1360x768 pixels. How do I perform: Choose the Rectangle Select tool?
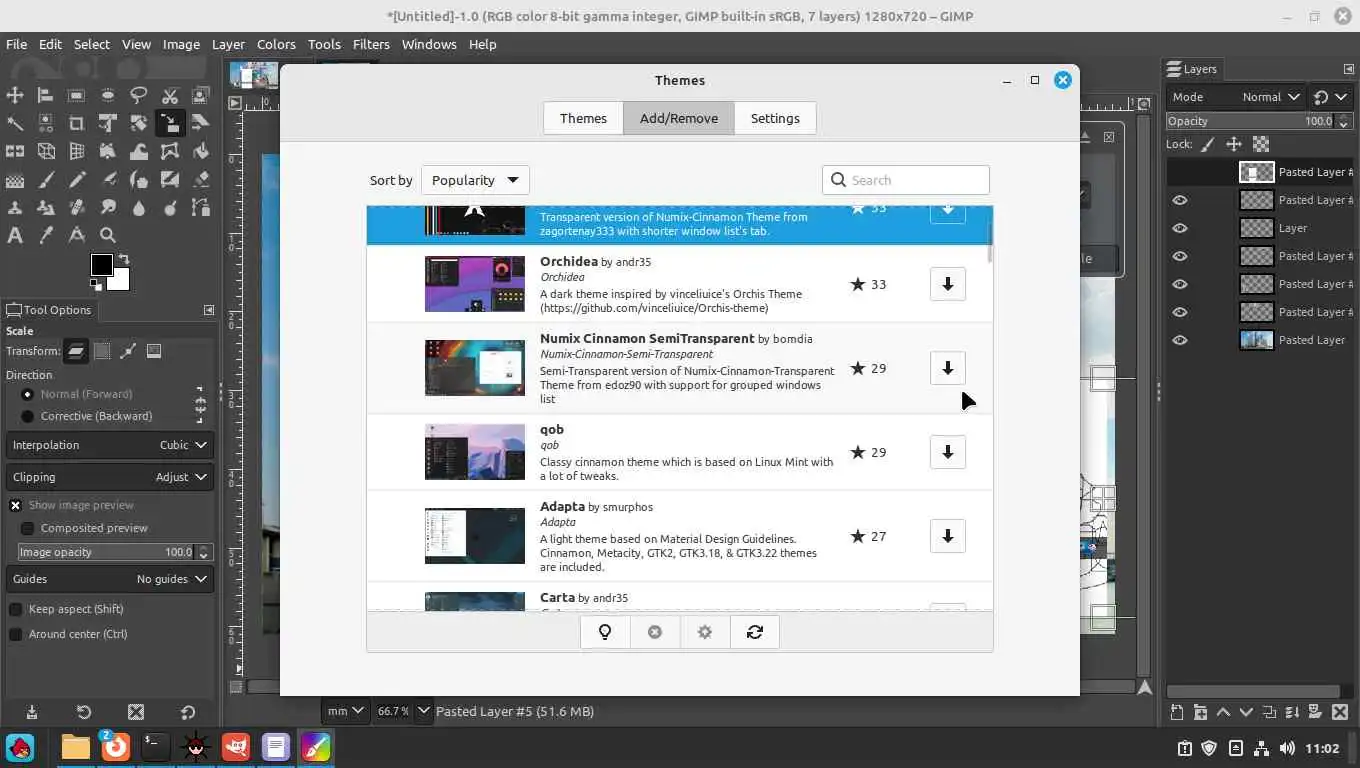(76, 95)
